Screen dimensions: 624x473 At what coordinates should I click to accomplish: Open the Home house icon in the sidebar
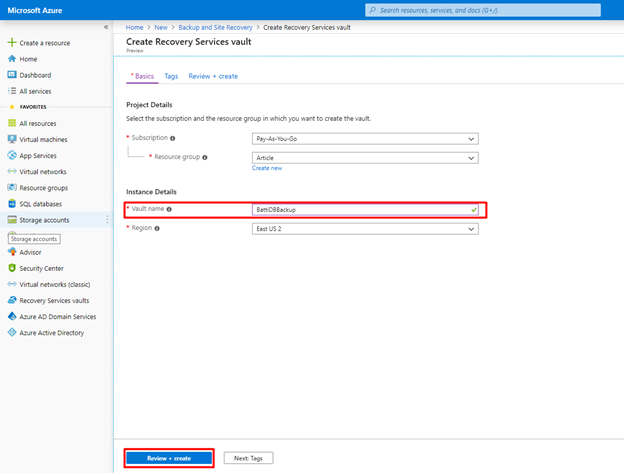[x=12, y=59]
